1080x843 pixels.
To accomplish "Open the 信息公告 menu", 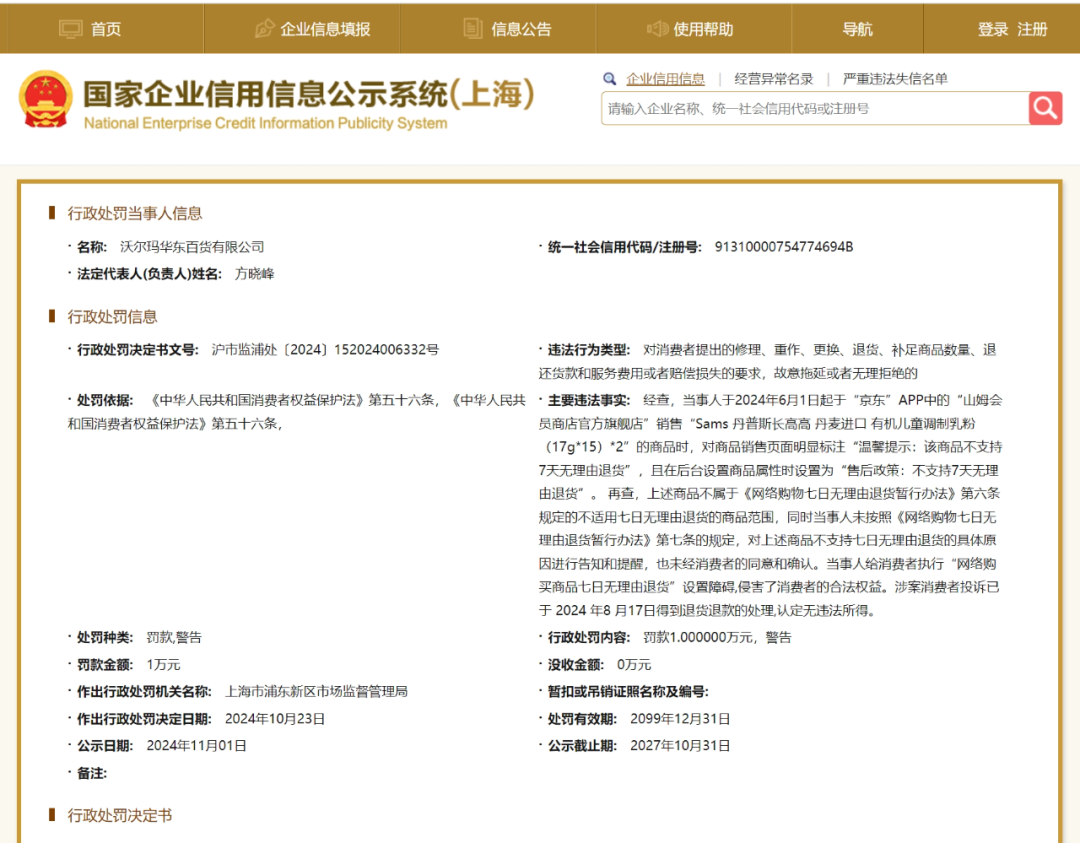I will click(521, 29).
